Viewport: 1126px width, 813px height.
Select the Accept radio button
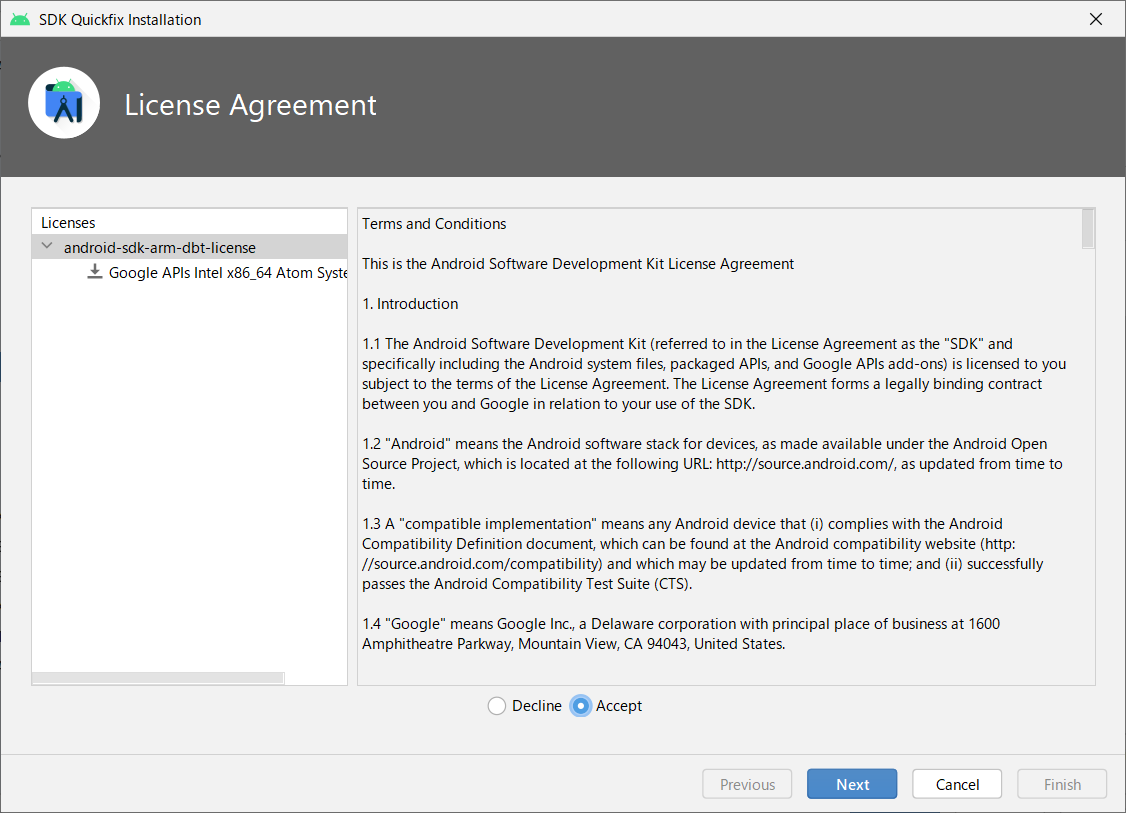click(x=581, y=705)
